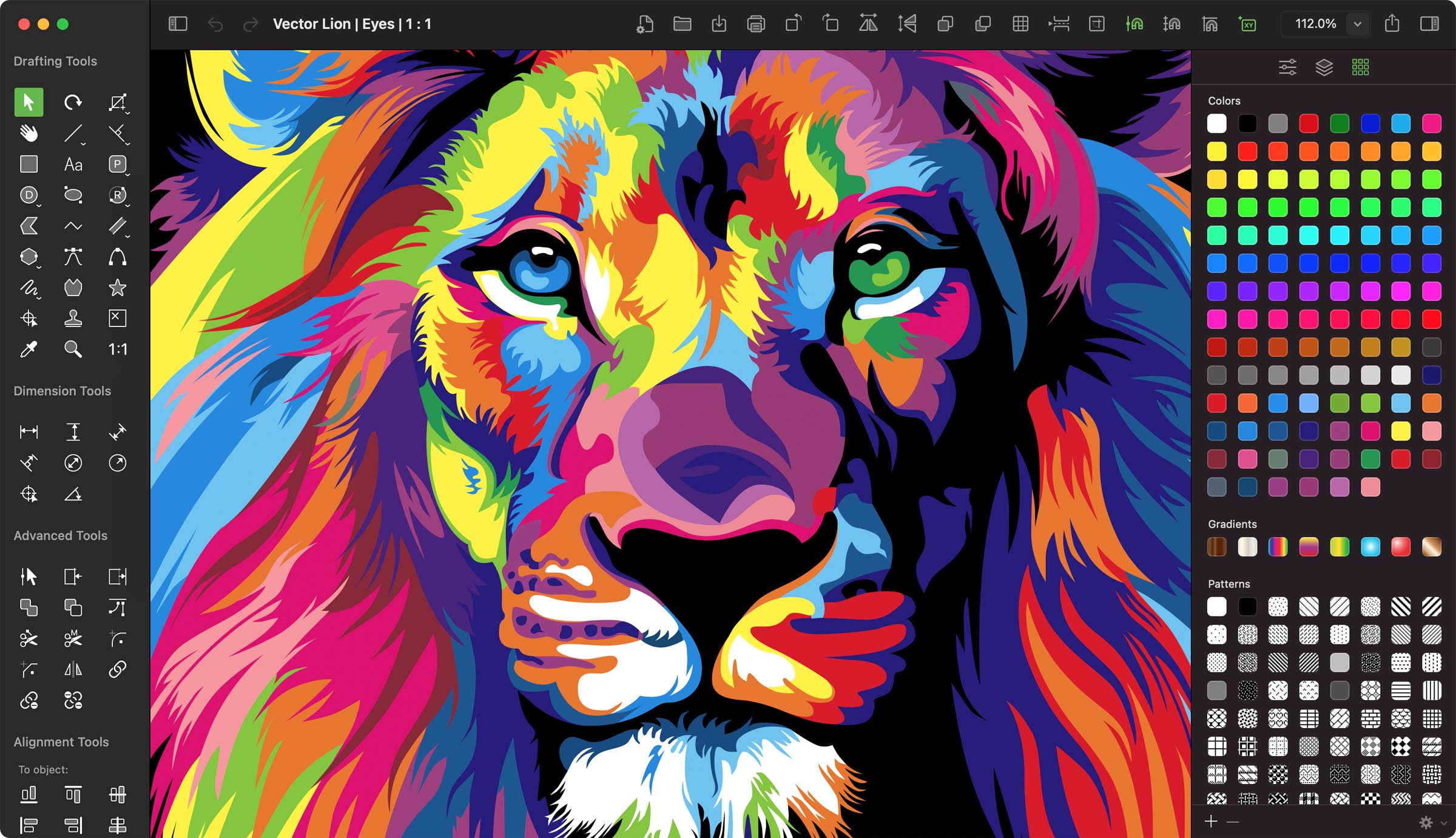Toggle the right inspector sidebar
1456x838 pixels.
click(1429, 24)
